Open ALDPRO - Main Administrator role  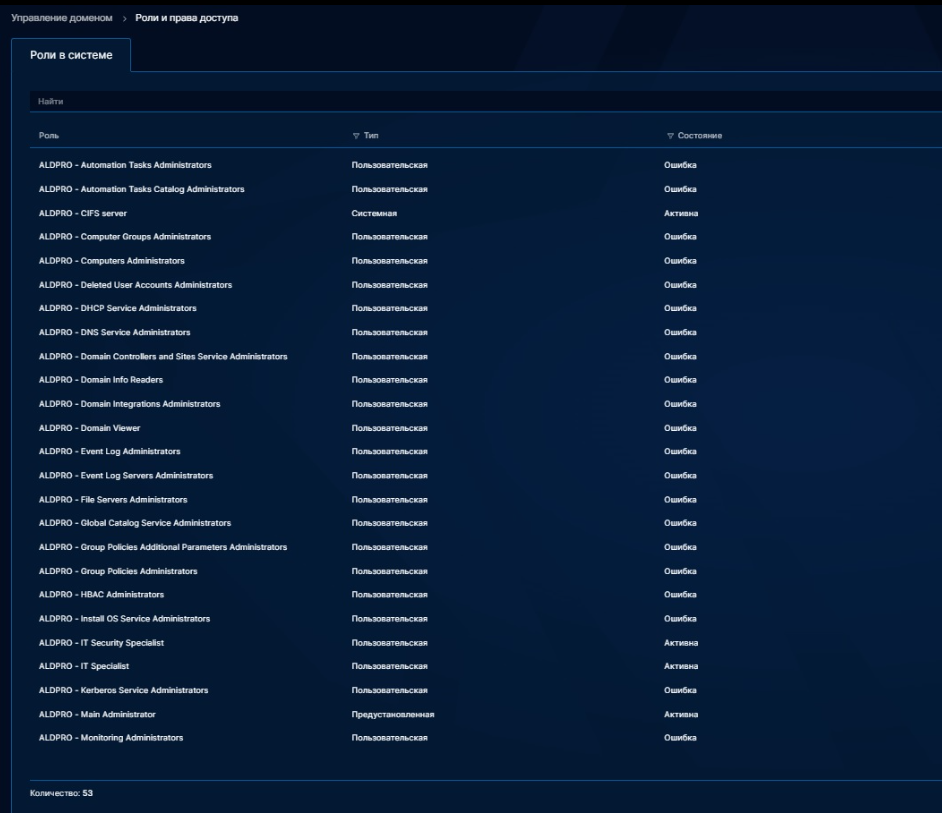96,714
